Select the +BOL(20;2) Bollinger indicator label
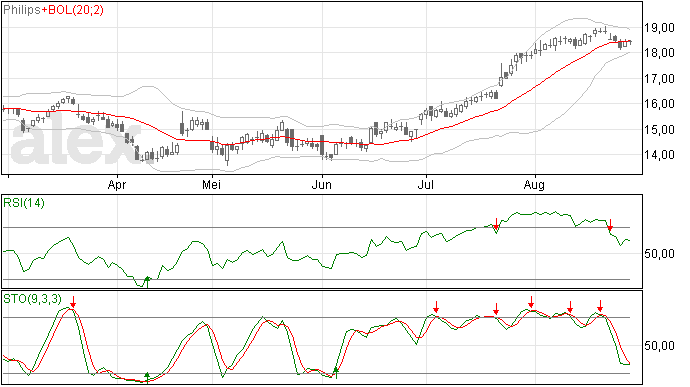The image size is (690, 387). [72, 10]
